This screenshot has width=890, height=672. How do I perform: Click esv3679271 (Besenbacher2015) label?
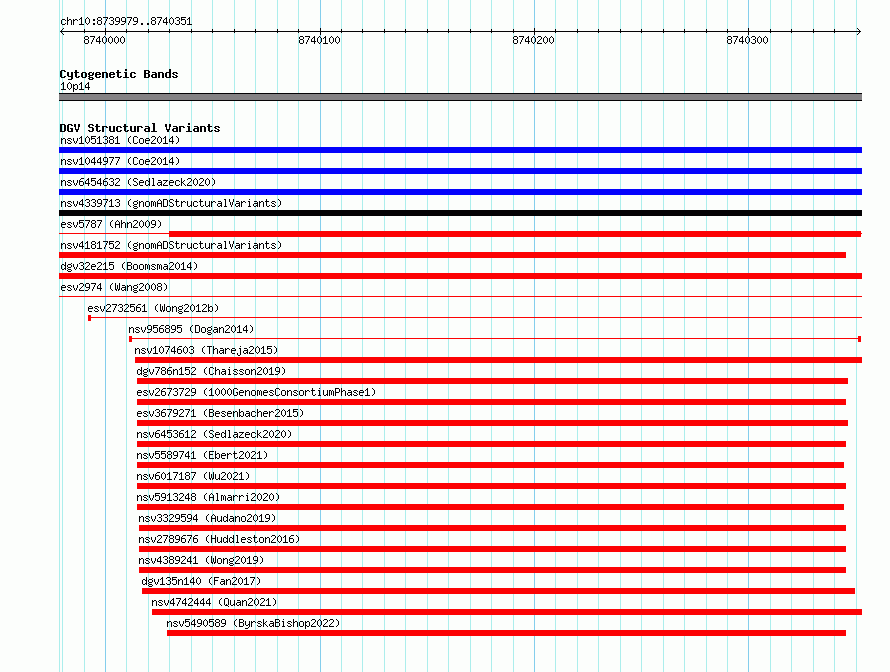(x=220, y=413)
